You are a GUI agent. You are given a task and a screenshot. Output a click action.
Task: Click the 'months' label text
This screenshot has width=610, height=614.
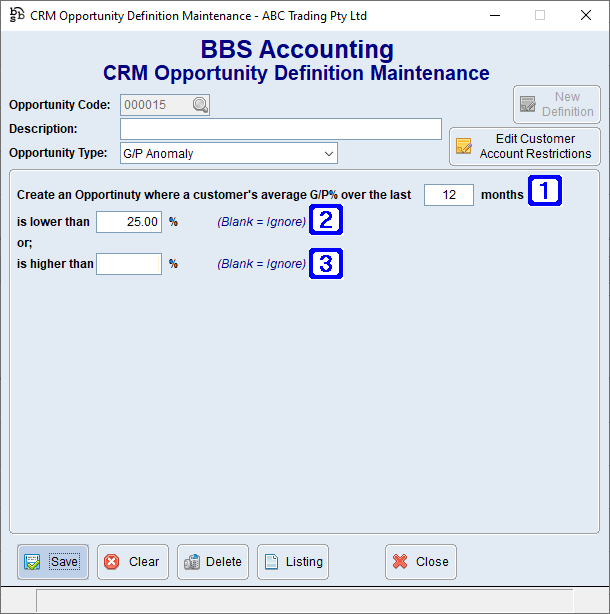502,195
